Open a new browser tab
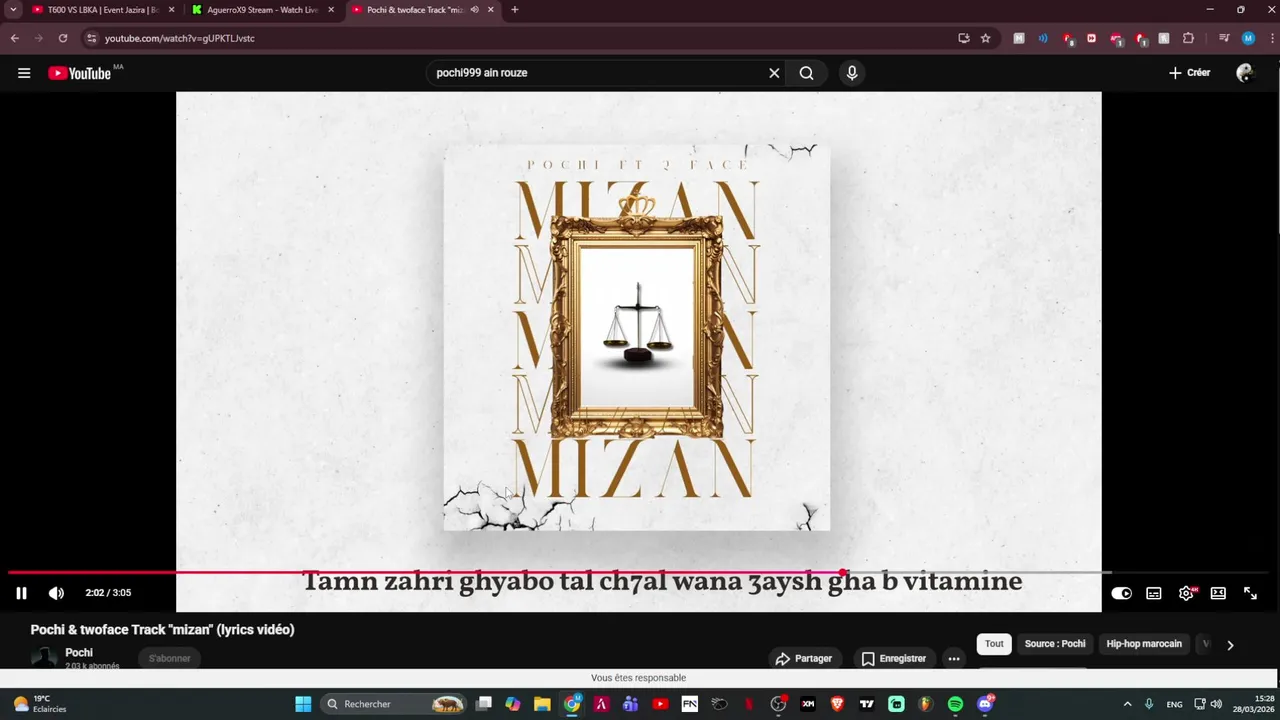 point(515,10)
